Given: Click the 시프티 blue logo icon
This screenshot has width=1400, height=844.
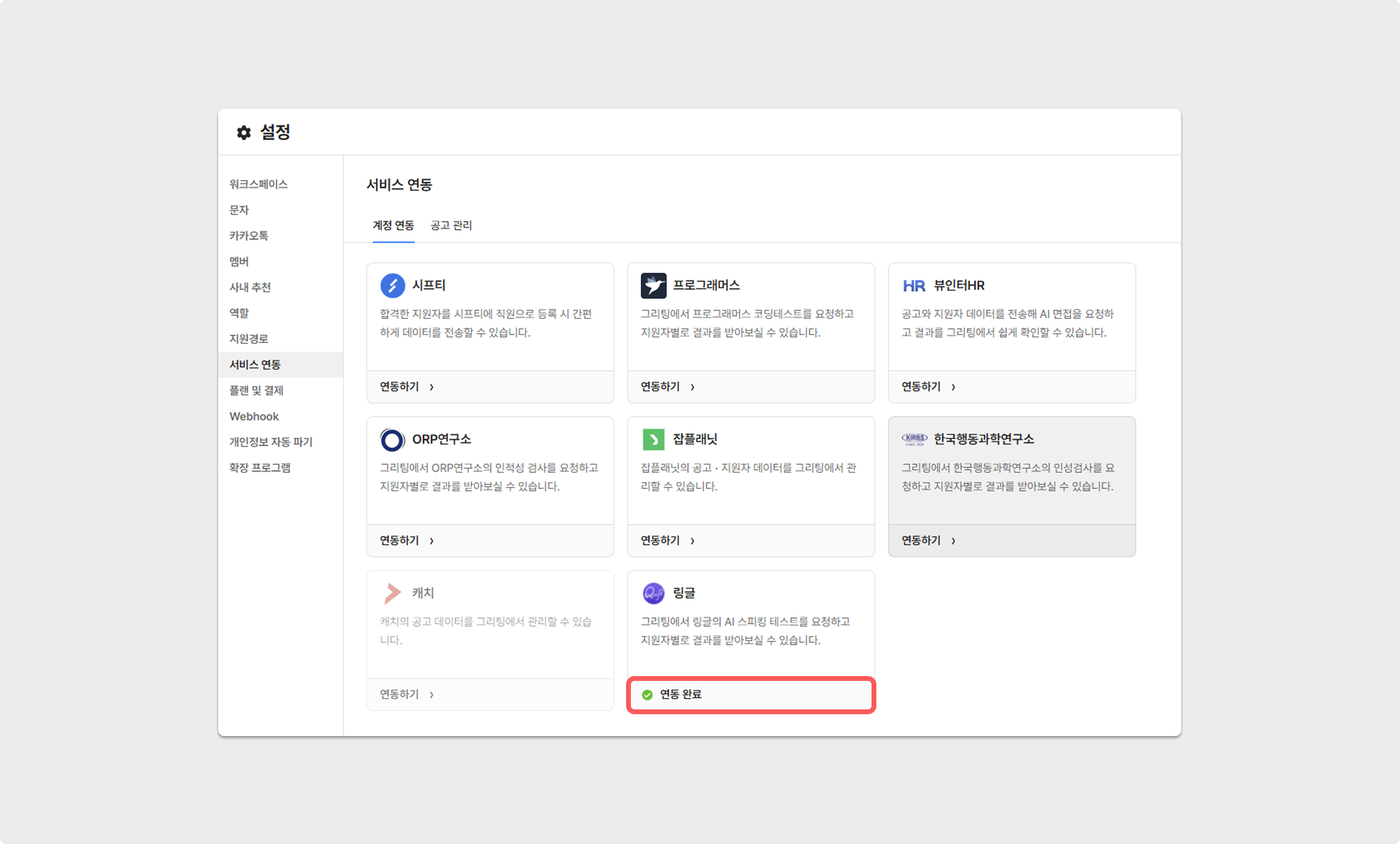Looking at the screenshot, I should tap(392, 286).
